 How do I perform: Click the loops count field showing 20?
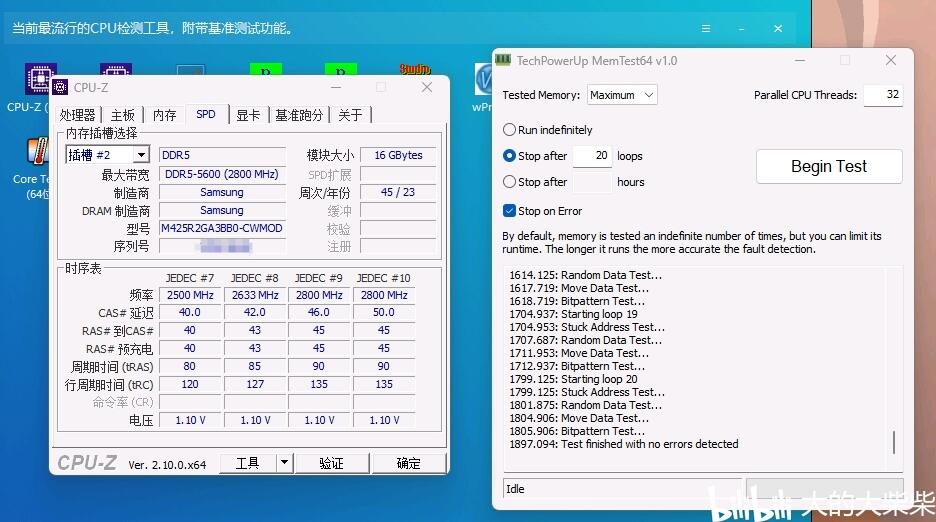pos(592,156)
